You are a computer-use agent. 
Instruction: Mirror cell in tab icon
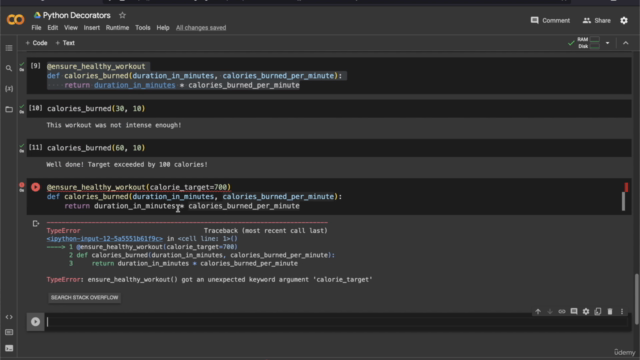[x=598, y=311]
